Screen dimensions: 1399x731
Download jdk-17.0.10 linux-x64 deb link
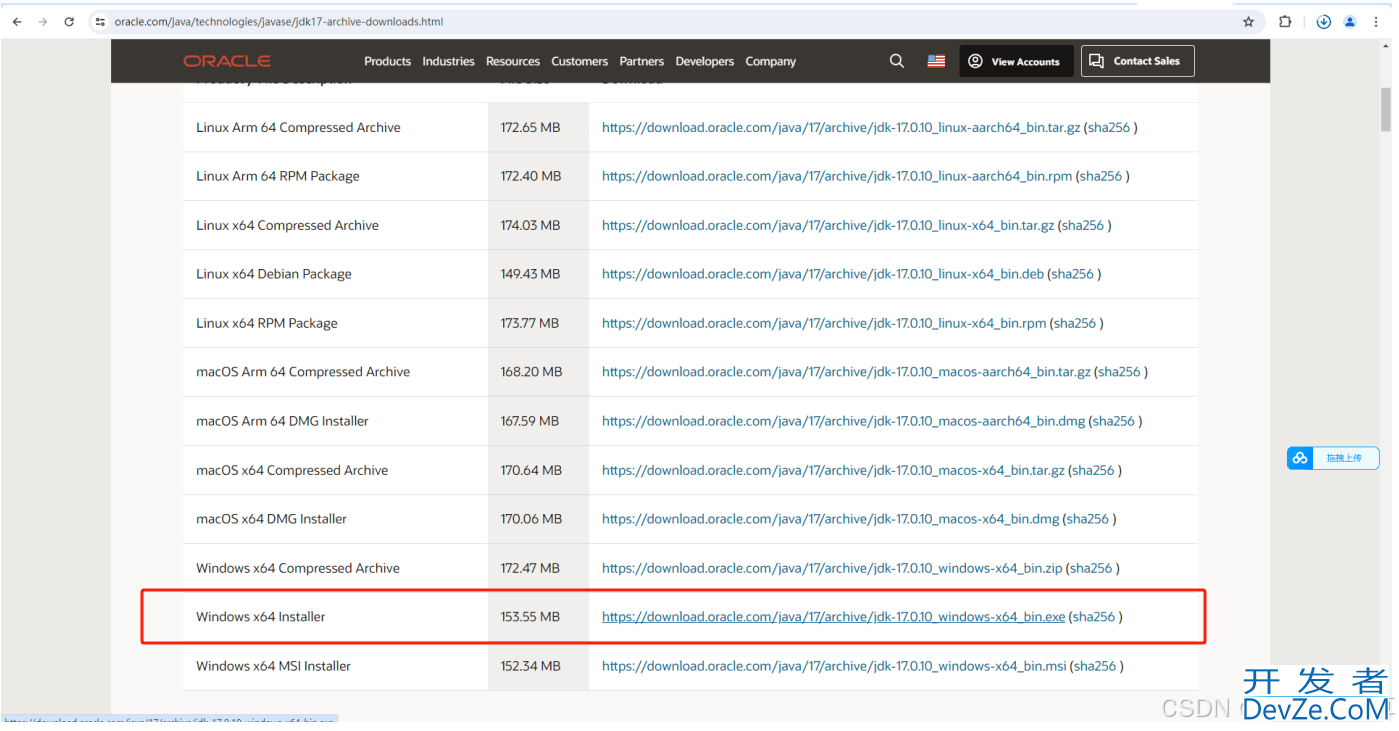(x=823, y=274)
